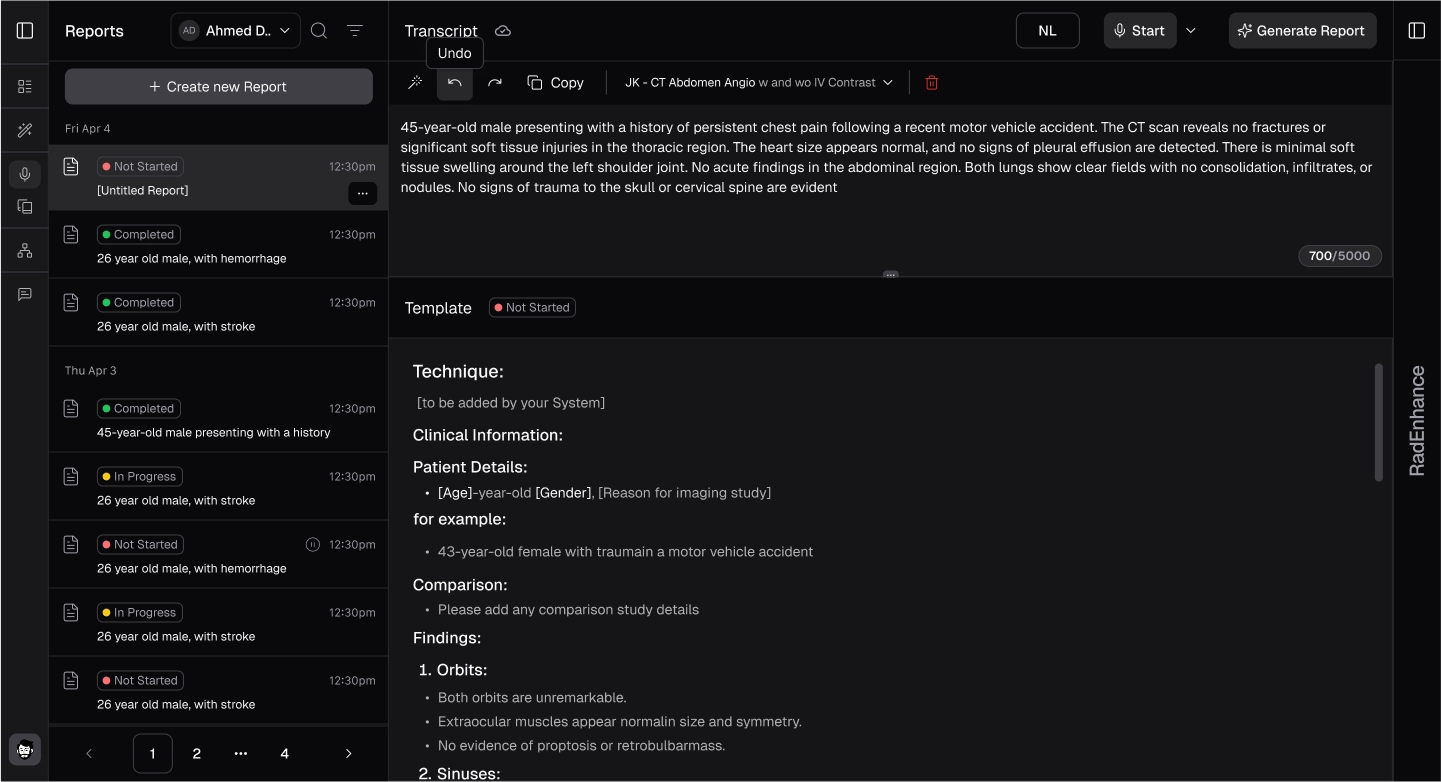Toggle the right sidebar panel icon

click(x=1417, y=31)
